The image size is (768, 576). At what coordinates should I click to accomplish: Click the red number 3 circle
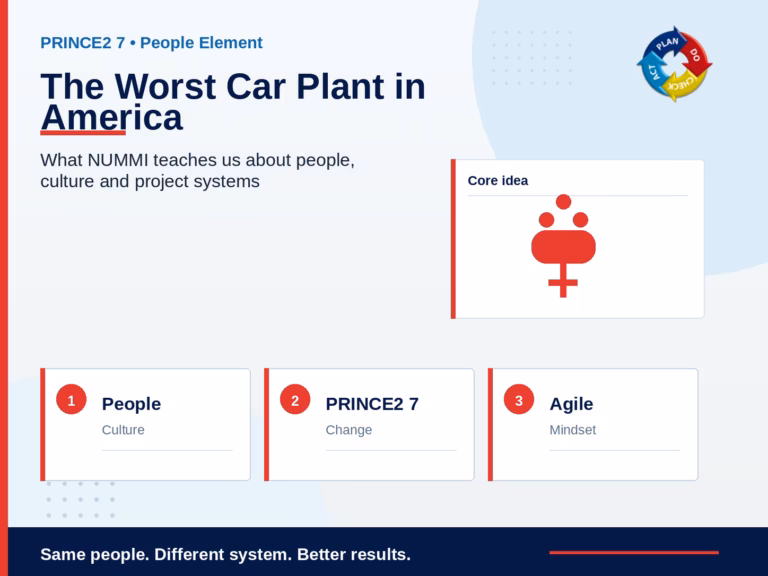click(x=519, y=400)
